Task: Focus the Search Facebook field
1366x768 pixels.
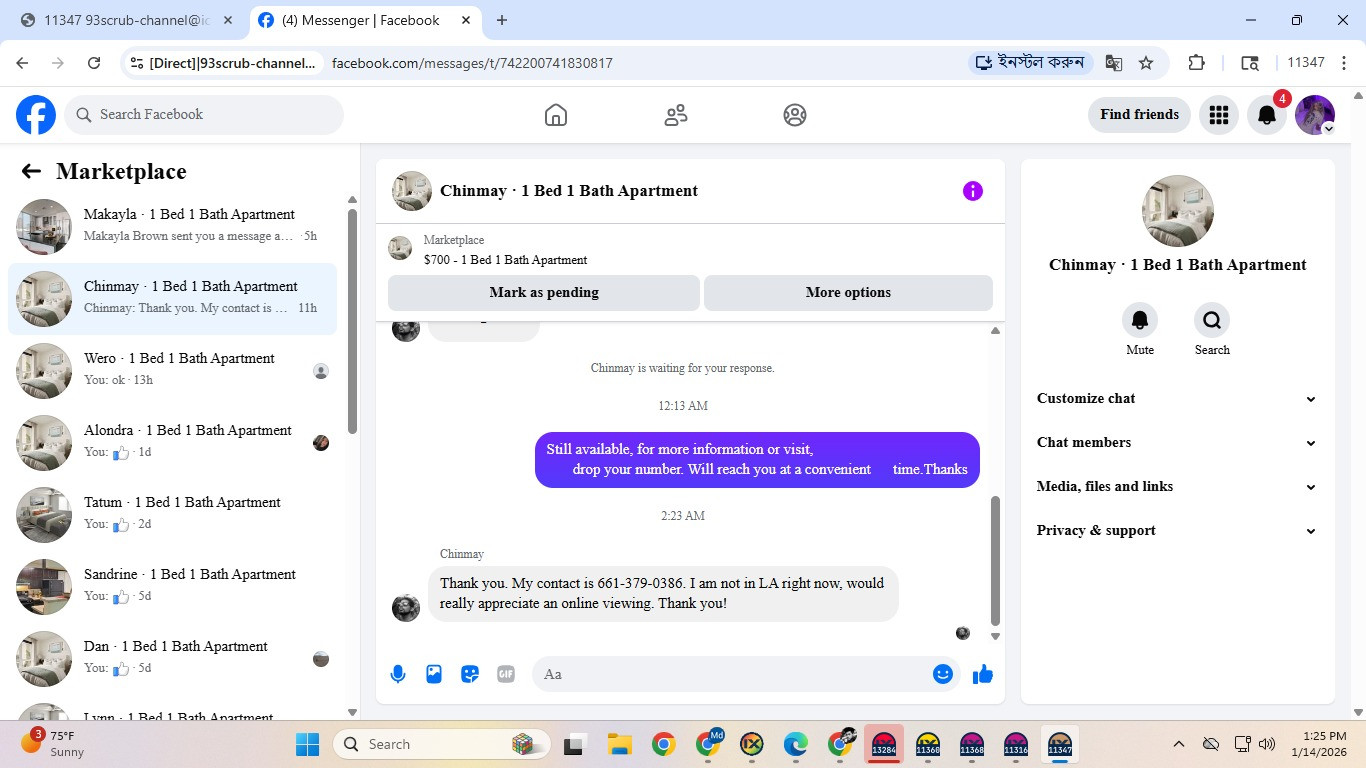Action: (204, 115)
